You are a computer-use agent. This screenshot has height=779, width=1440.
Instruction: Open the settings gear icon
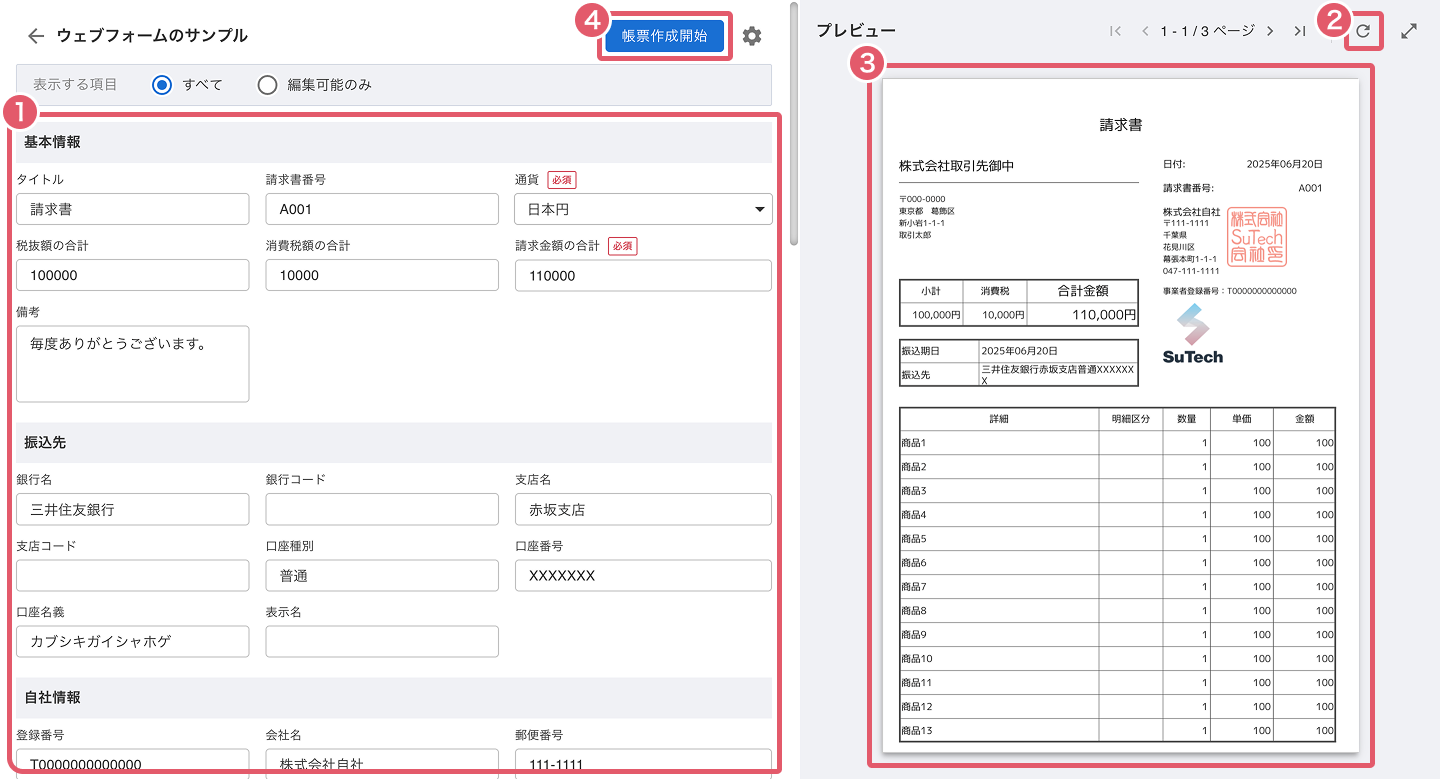coord(752,36)
